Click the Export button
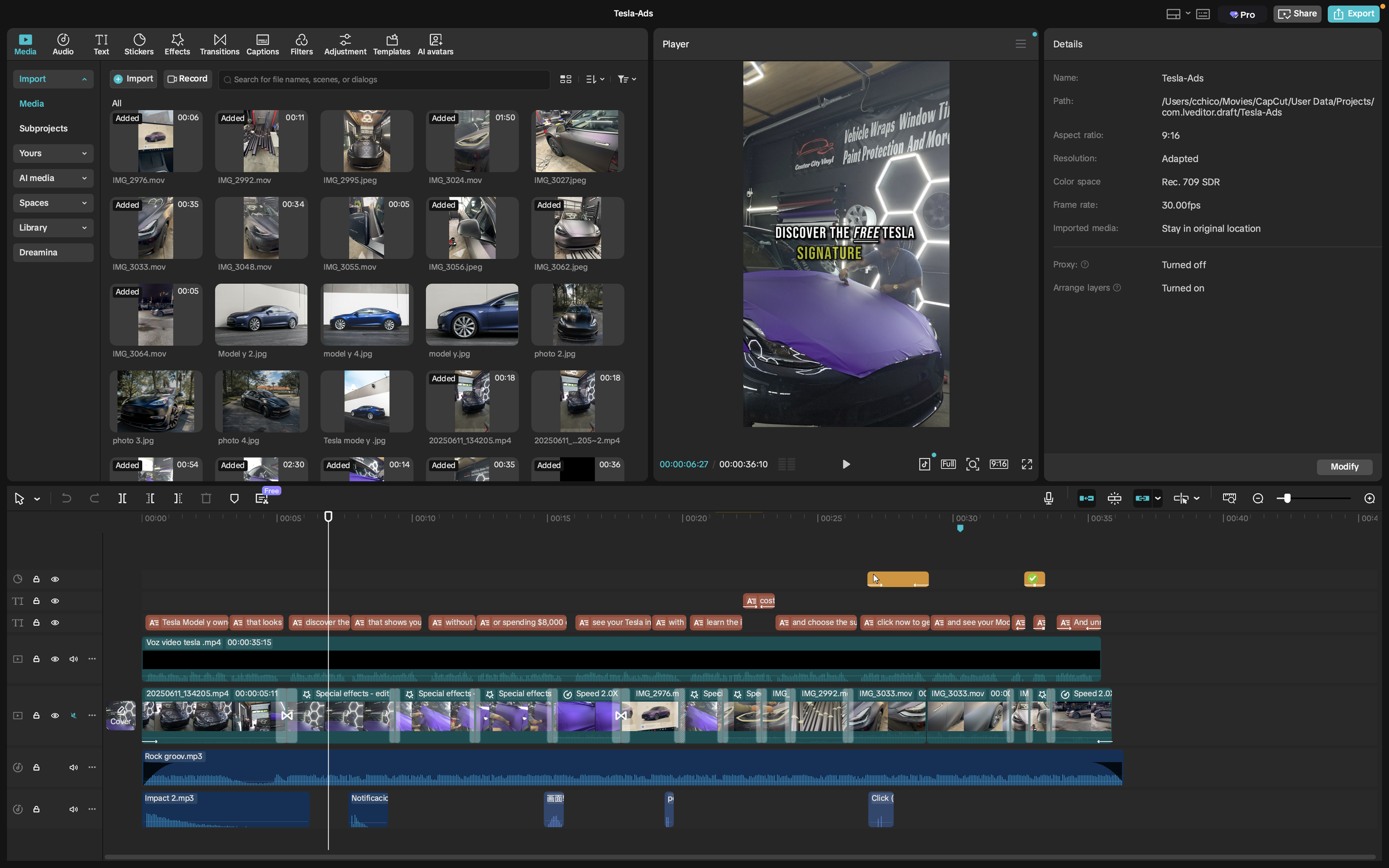This screenshot has width=1389, height=868. pos(1353,14)
